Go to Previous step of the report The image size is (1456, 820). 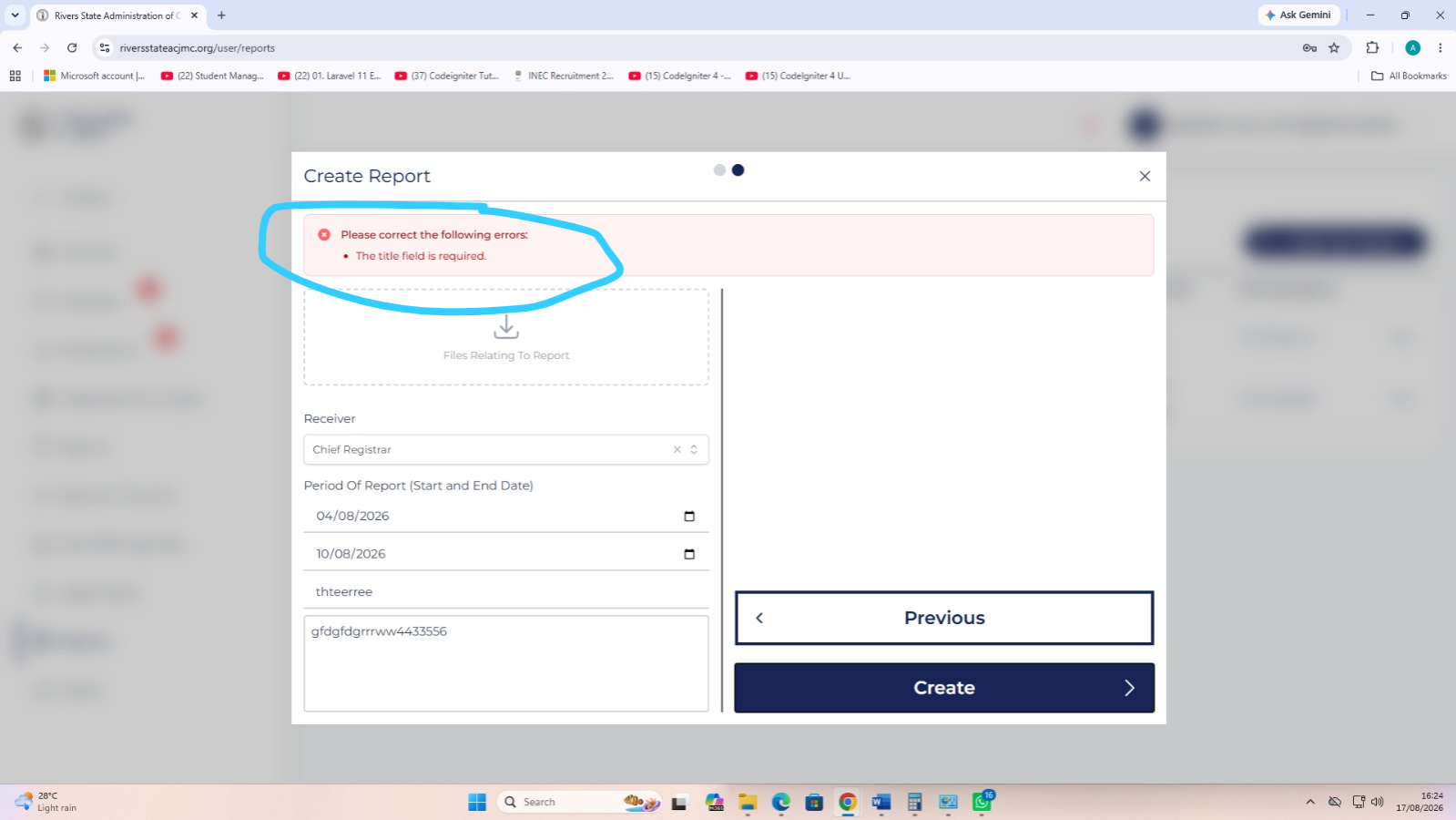(x=944, y=618)
